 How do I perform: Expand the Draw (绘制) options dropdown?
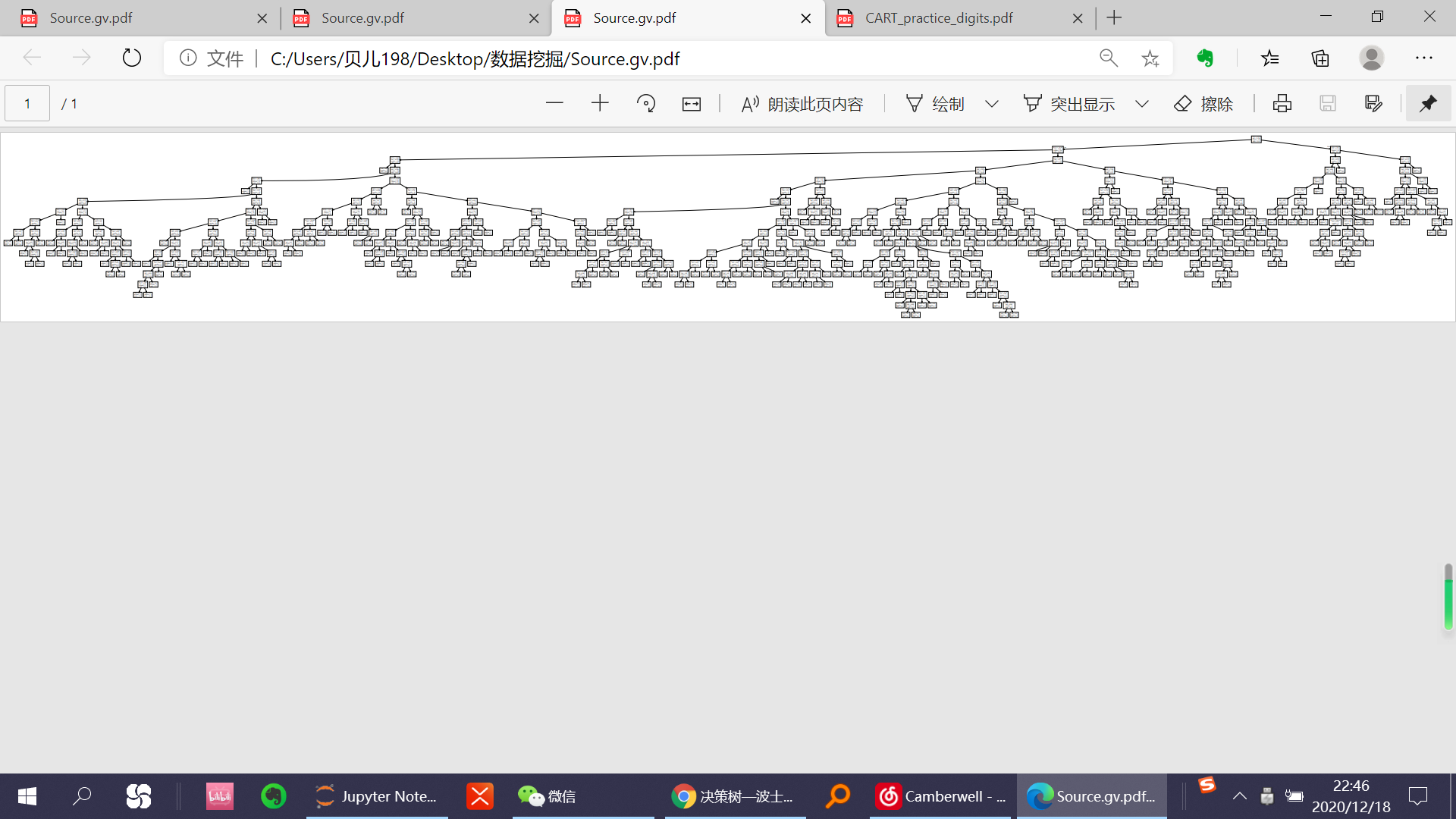[992, 104]
